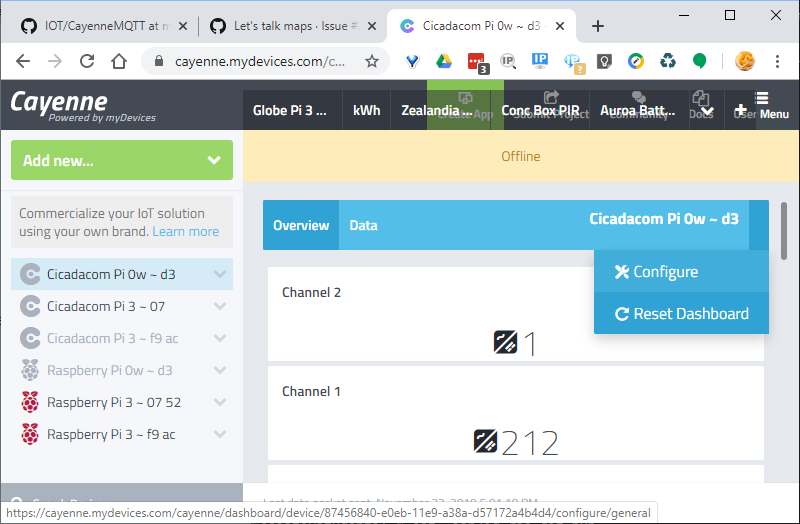Viewport: 800px width, 524px height.
Task: Click the Channel 1 value 212
Action: click(530, 442)
